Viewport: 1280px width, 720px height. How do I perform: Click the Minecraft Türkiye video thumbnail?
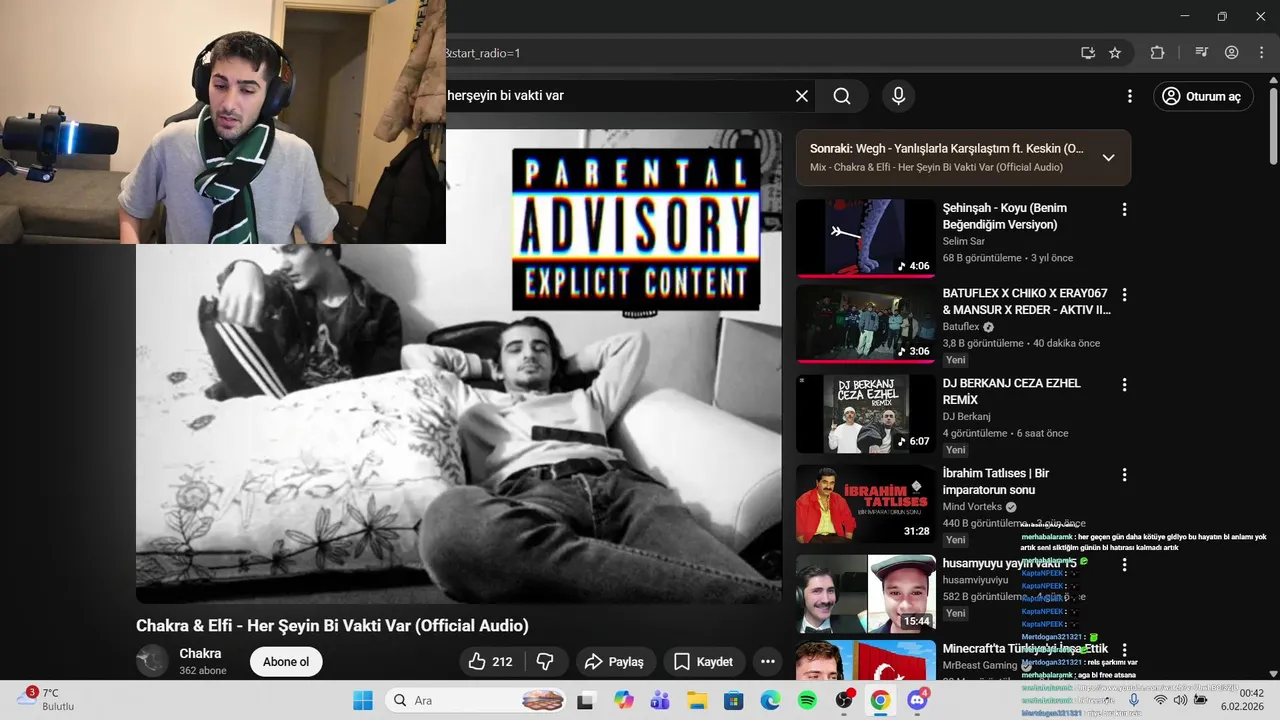click(866, 660)
